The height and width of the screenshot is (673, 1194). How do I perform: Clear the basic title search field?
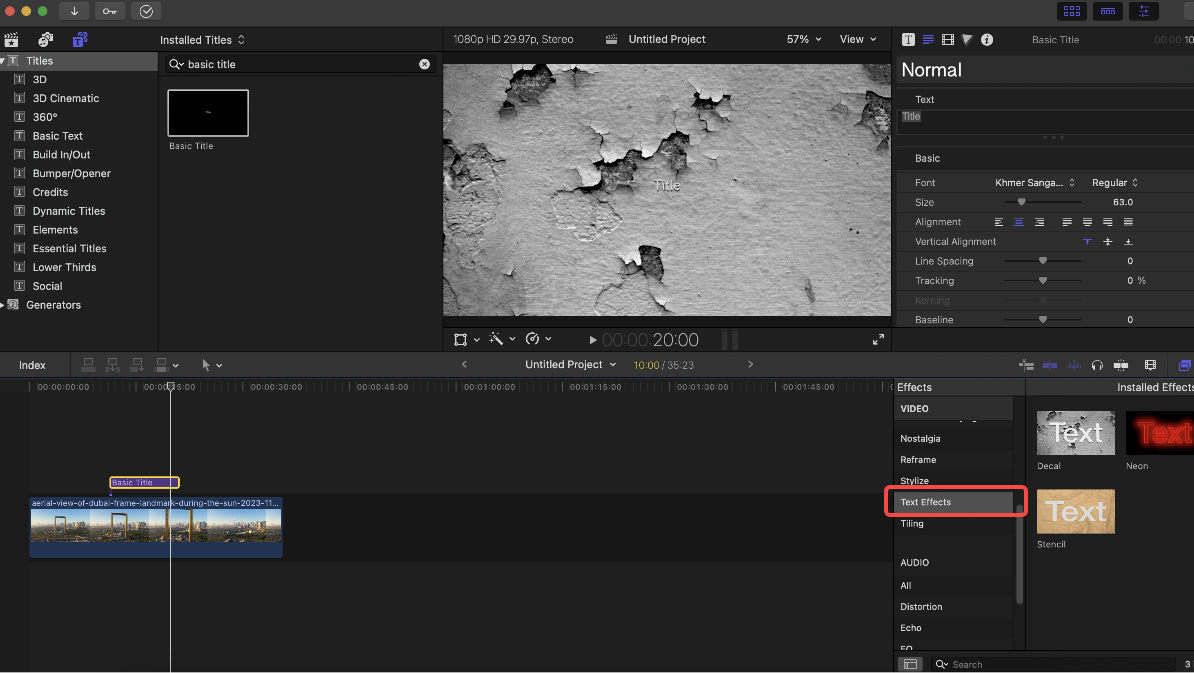424,64
